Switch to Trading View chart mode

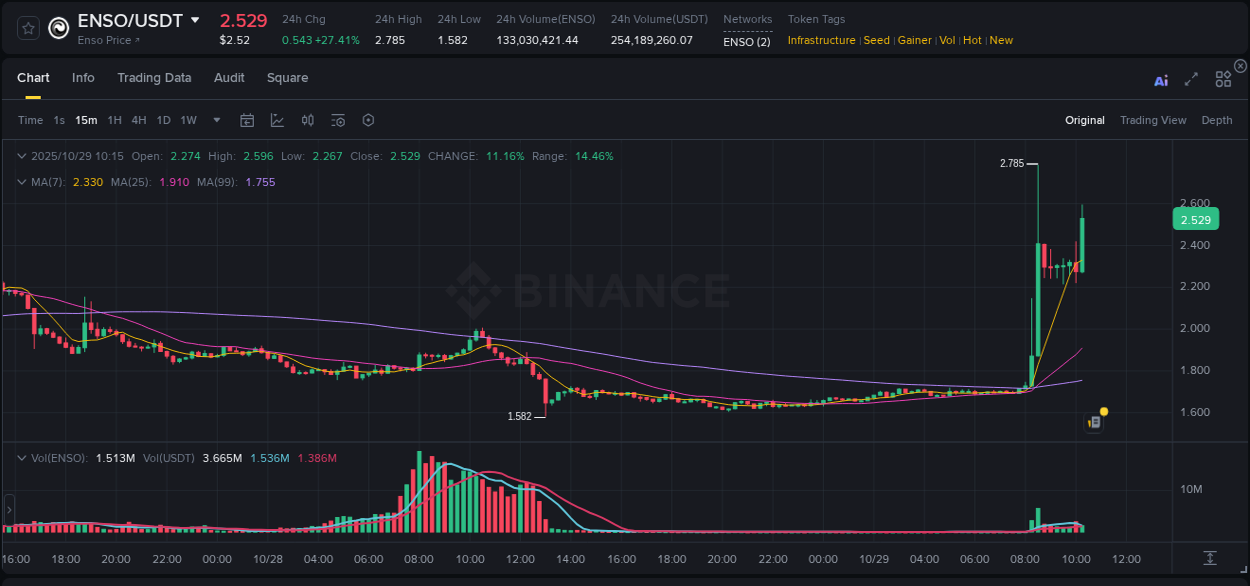pos(1153,120)
